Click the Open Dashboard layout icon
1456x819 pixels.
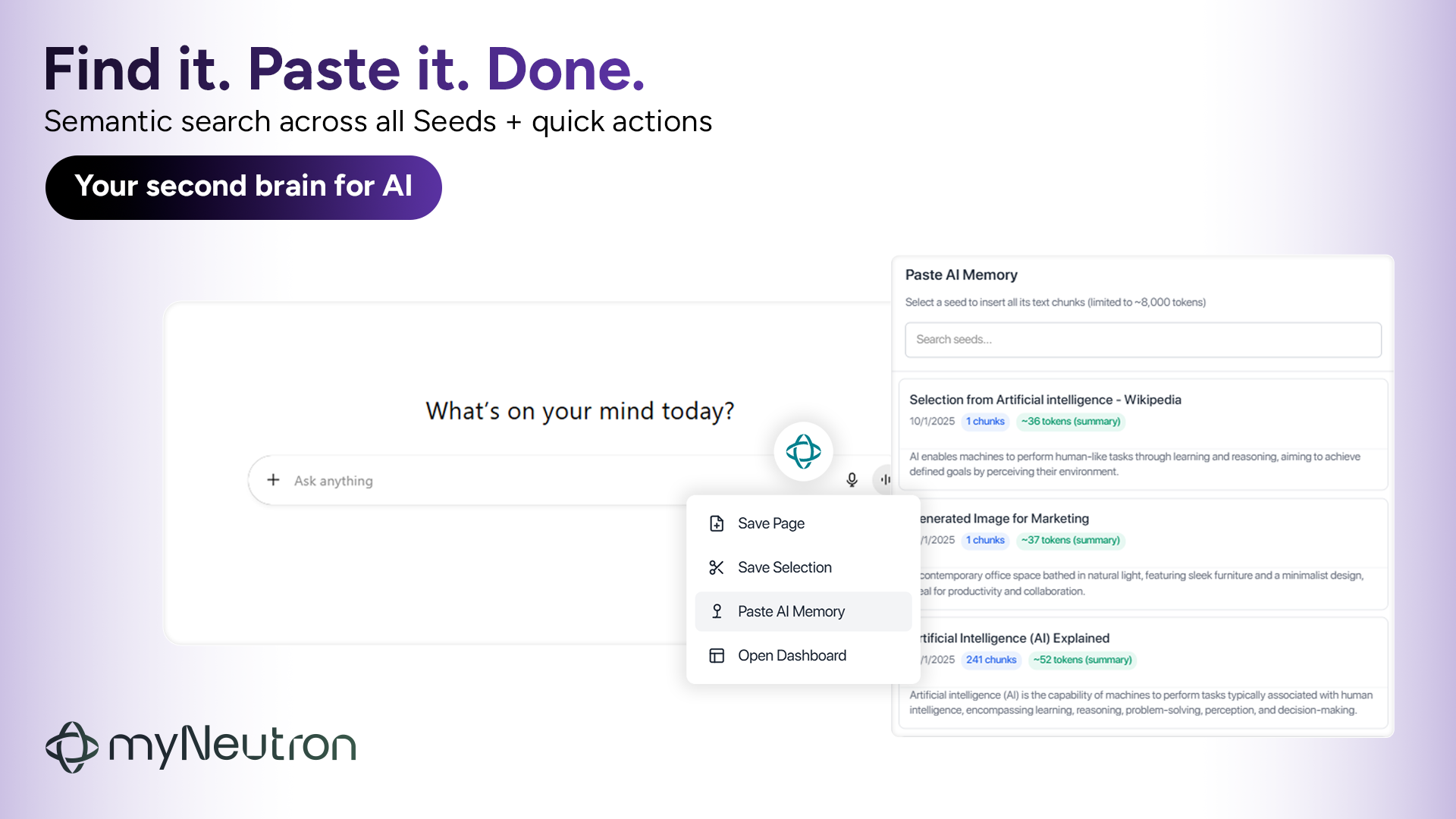(717, 655)
